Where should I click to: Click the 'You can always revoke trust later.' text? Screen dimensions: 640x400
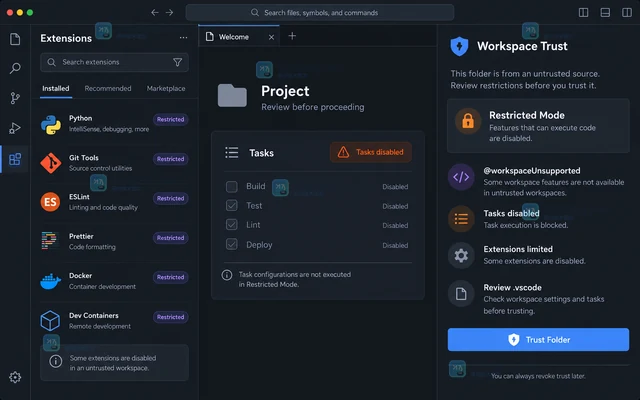(538, 376)
